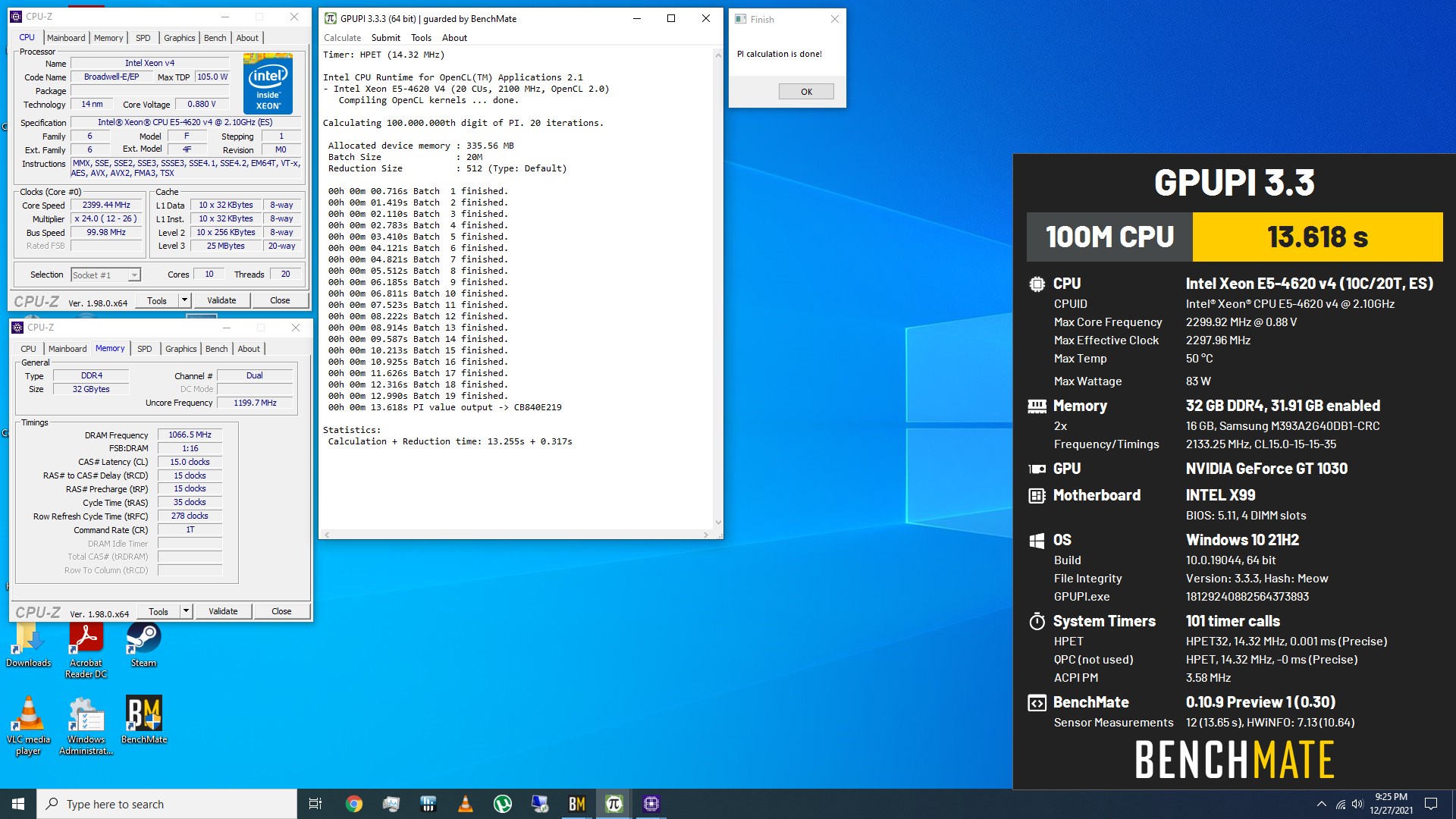1456x819 pixels.
Task: Launch the VLC media player desktop icon
Action: (x=28, y=725)
